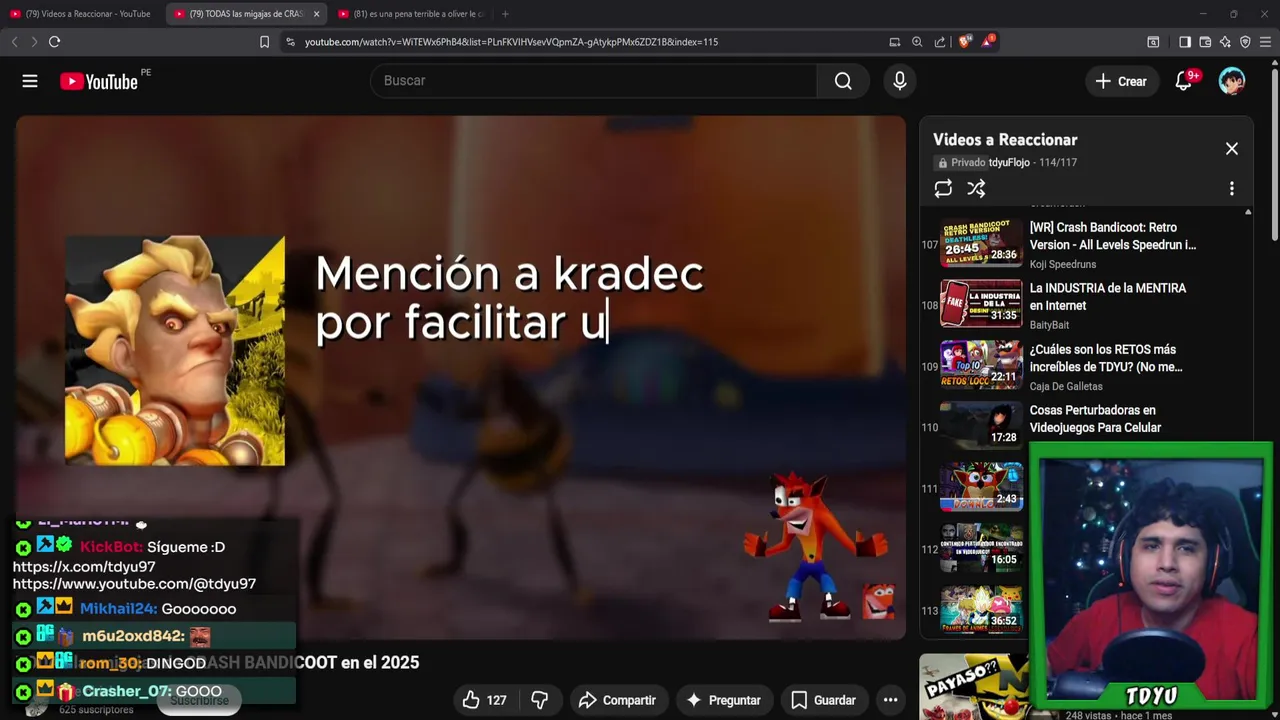Click the address bar URL
The width and height of the screenshot is (1280, 720).
pyautogui.click(x=511, y=42)
